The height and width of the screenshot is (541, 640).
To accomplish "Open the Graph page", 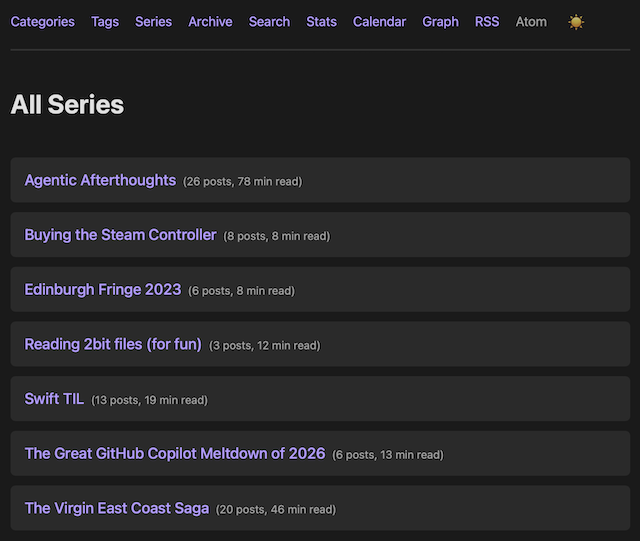I will (x=440, y=22).
